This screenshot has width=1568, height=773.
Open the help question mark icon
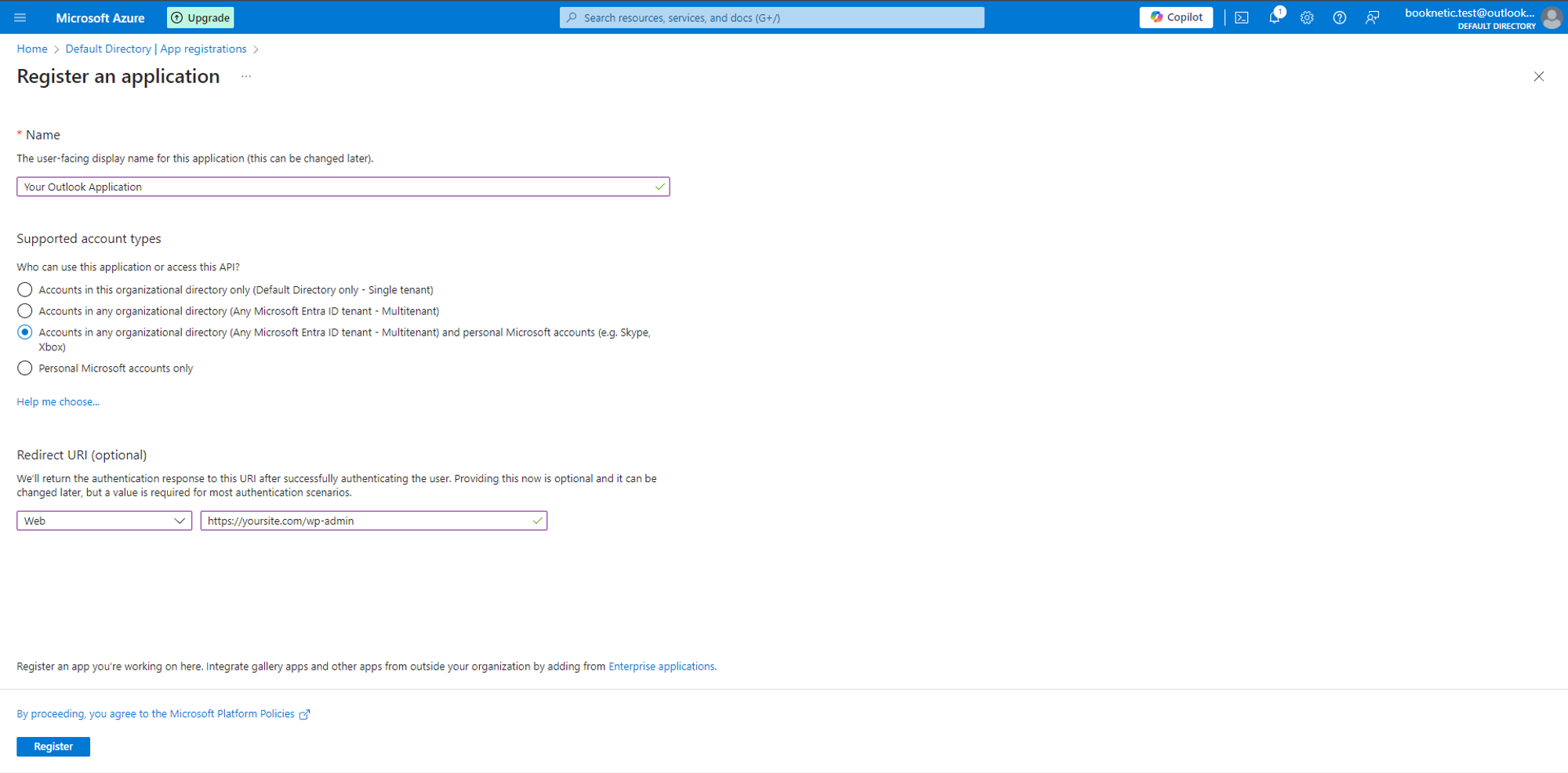click(1340, 17)
